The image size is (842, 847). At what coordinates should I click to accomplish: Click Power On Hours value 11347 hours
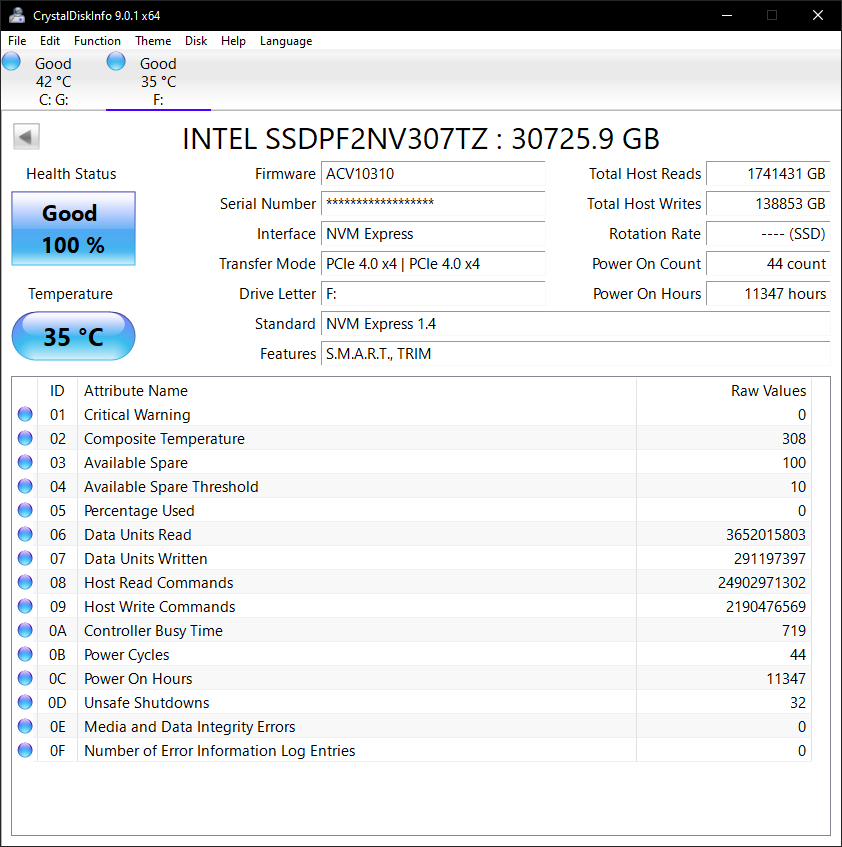click(x=768, y=294)
